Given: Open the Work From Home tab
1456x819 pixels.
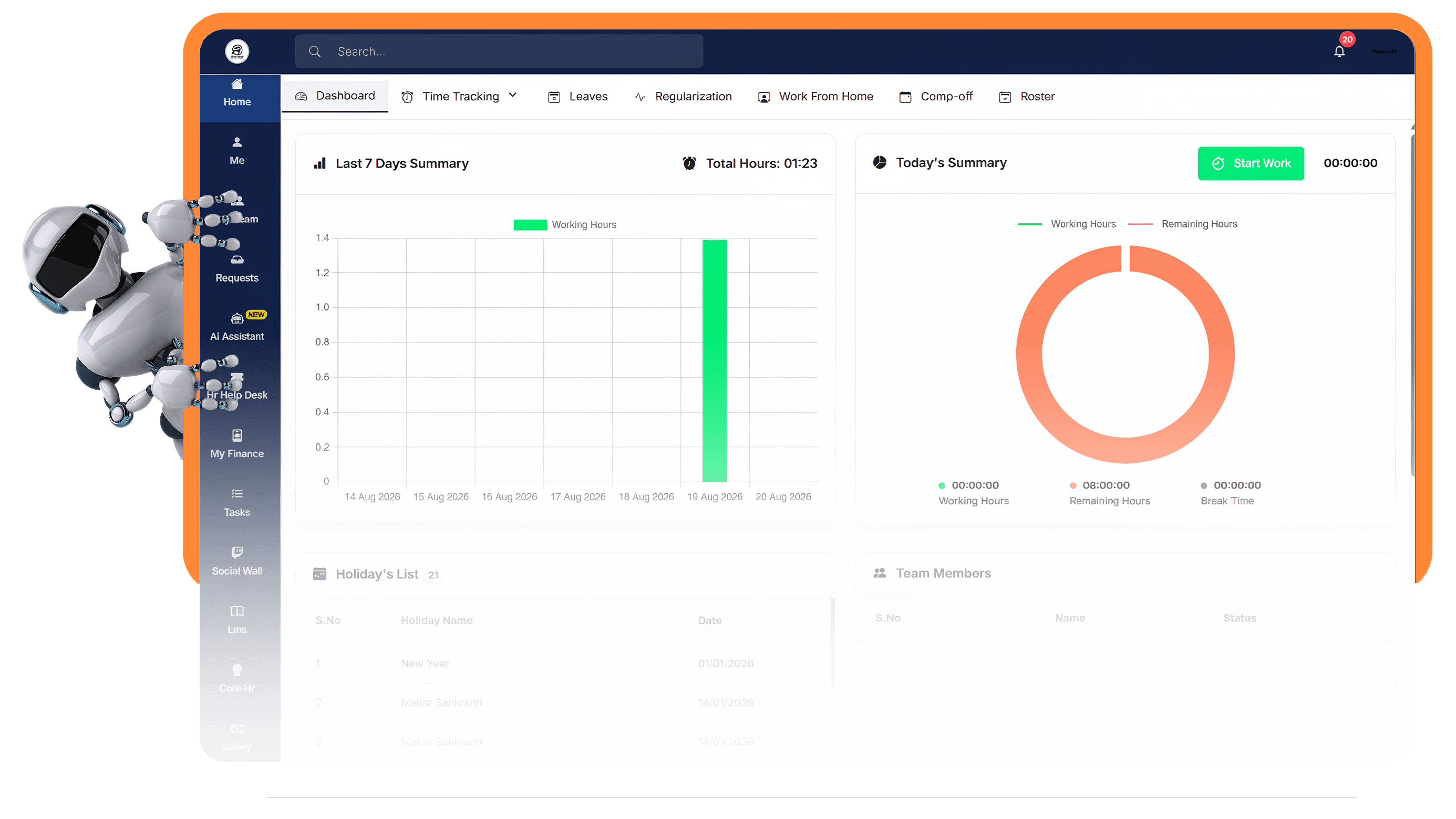Looking at the screenshot, I should (x=815, y=97).
